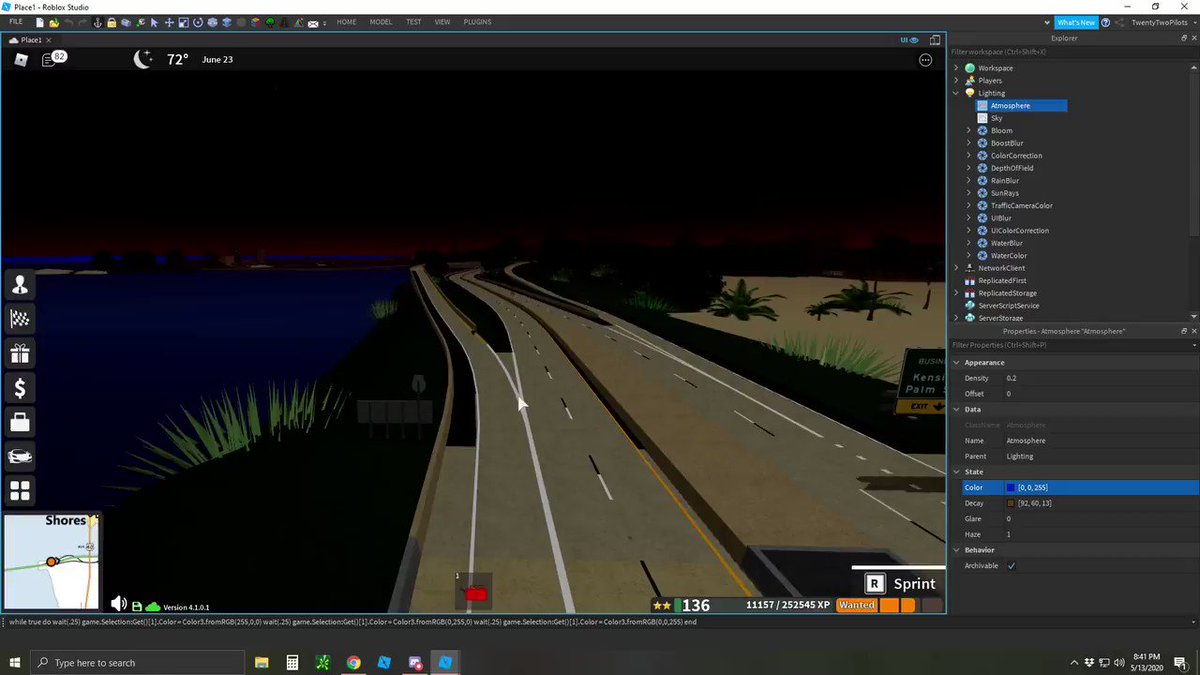
Task: Switch to the HOME ribbon tab
Action: click(346, 22)
